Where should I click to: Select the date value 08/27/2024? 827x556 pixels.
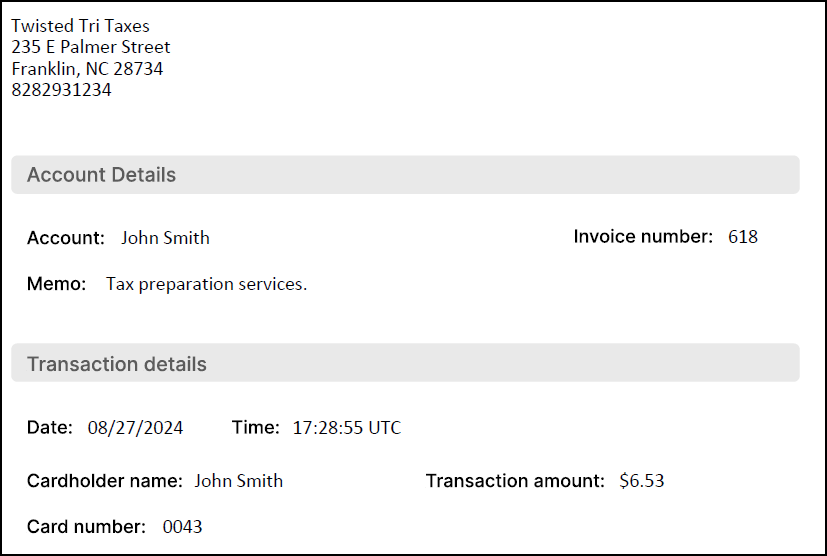click(135, 428)
